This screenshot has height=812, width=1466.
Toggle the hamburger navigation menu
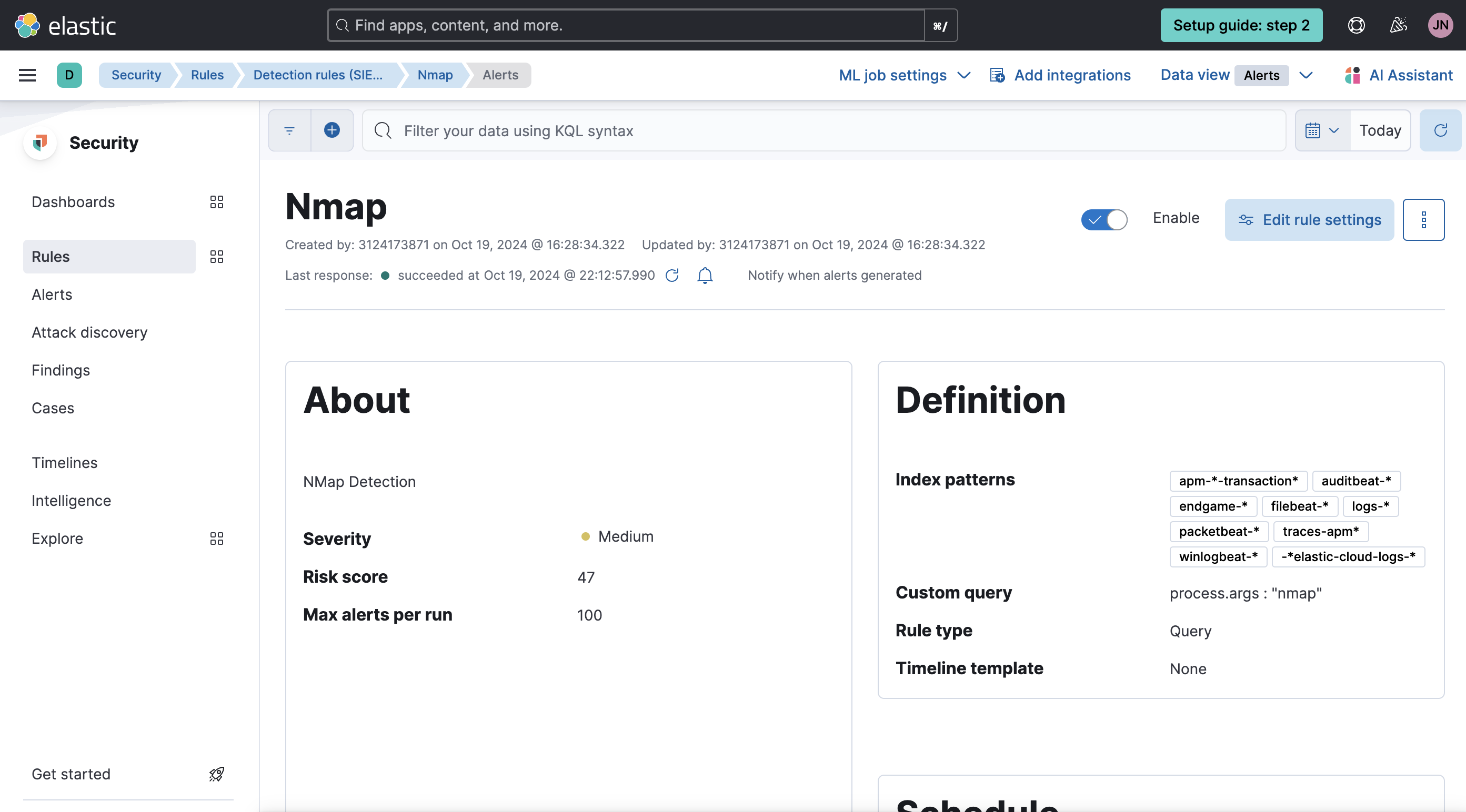[x=27, y=75]
